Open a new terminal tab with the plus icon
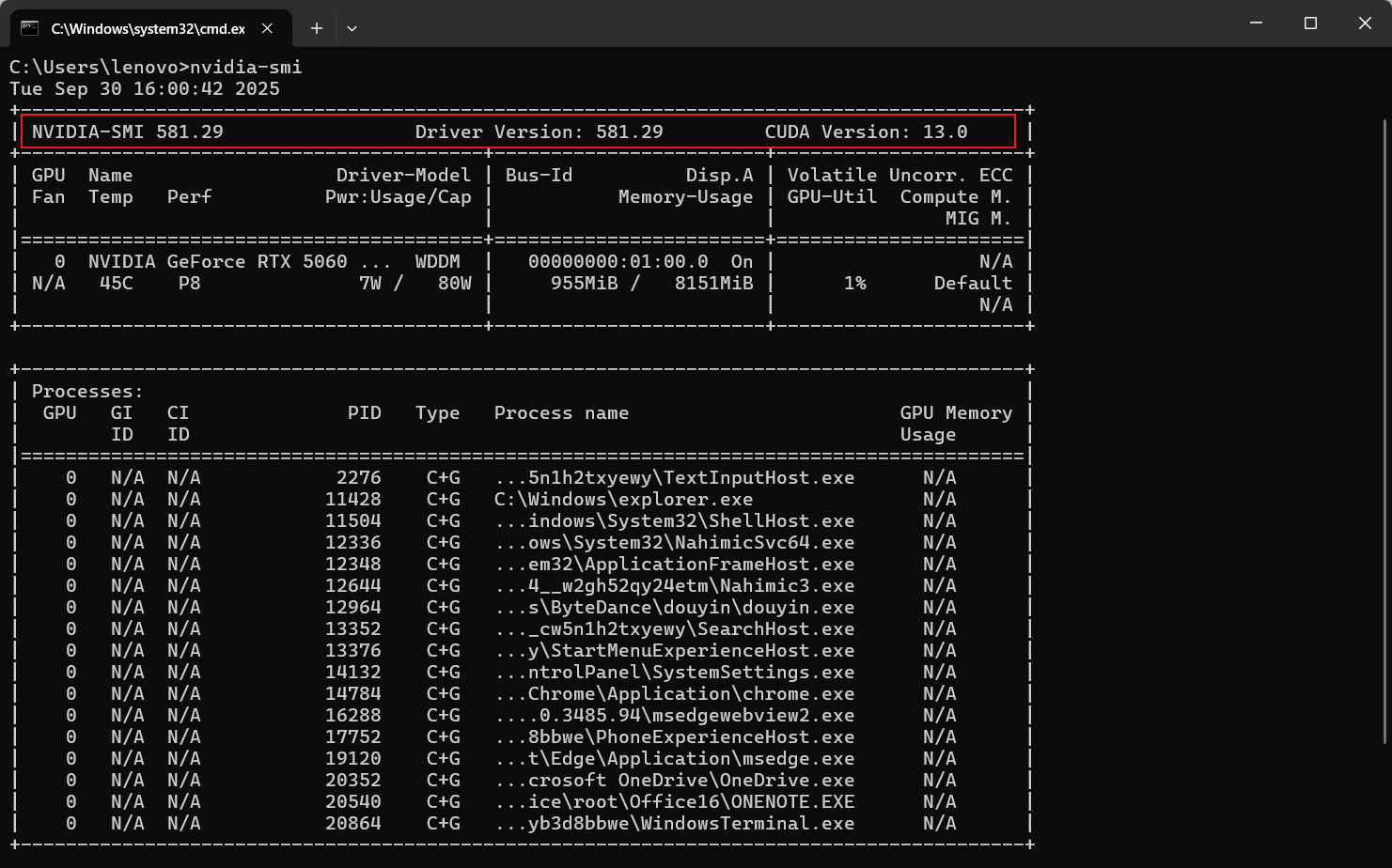The image size is (1392, 868). coord(316,28)
